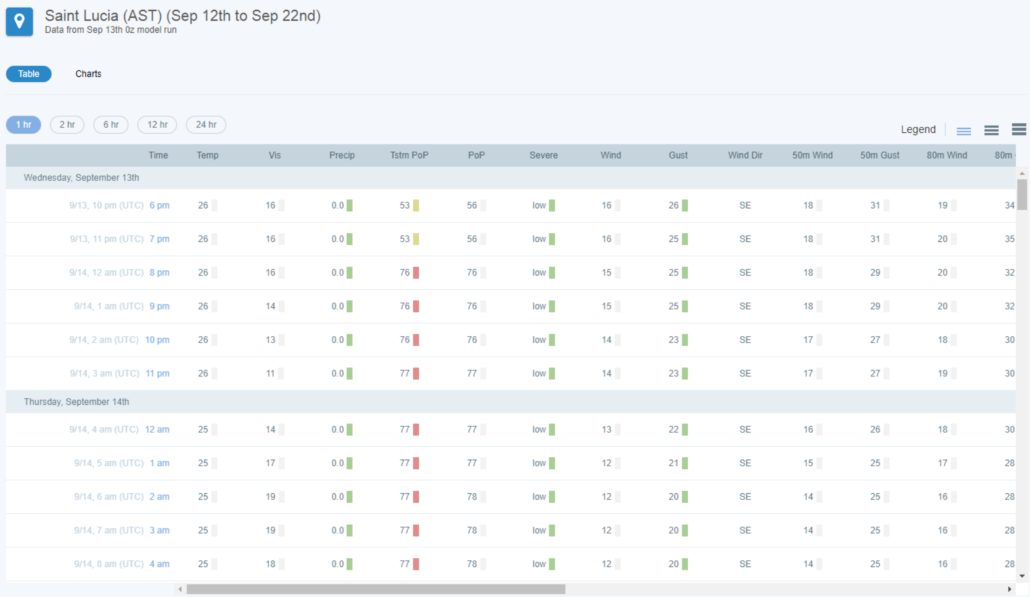Click the horizontal scrollbar right arrow

[1010, 589]
